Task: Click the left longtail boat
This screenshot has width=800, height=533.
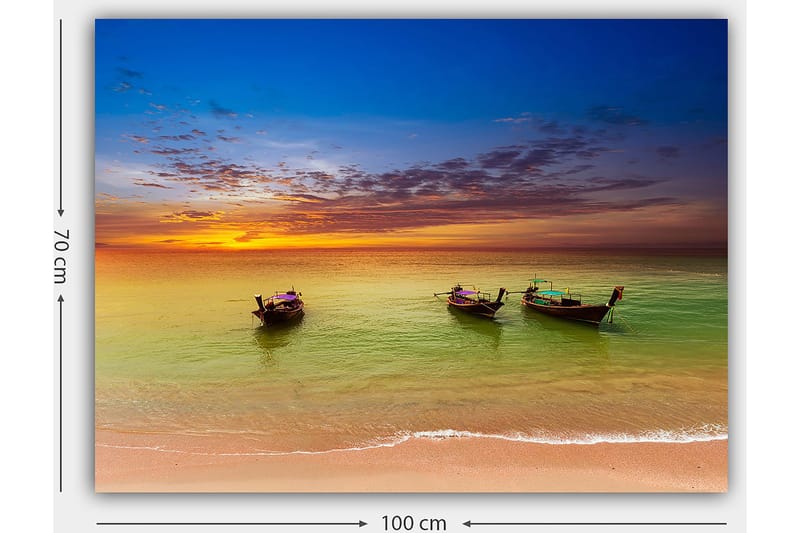Action: (278, 308)
